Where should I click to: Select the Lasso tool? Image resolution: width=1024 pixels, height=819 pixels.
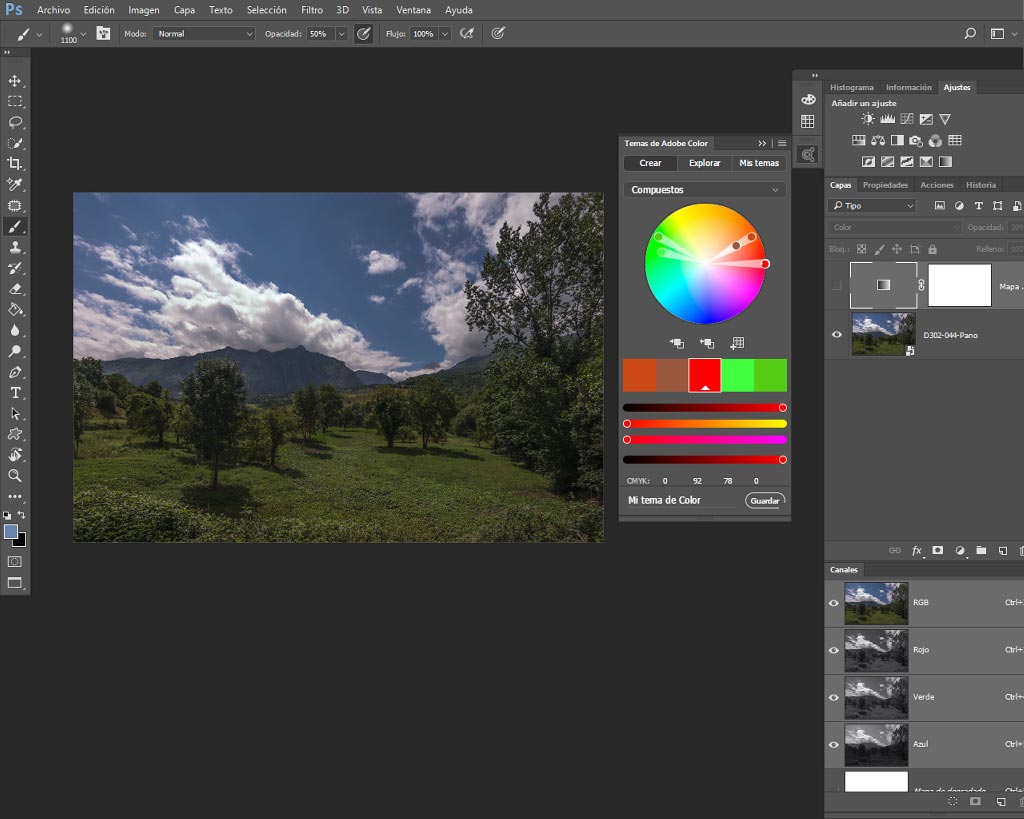coord(14,123)
